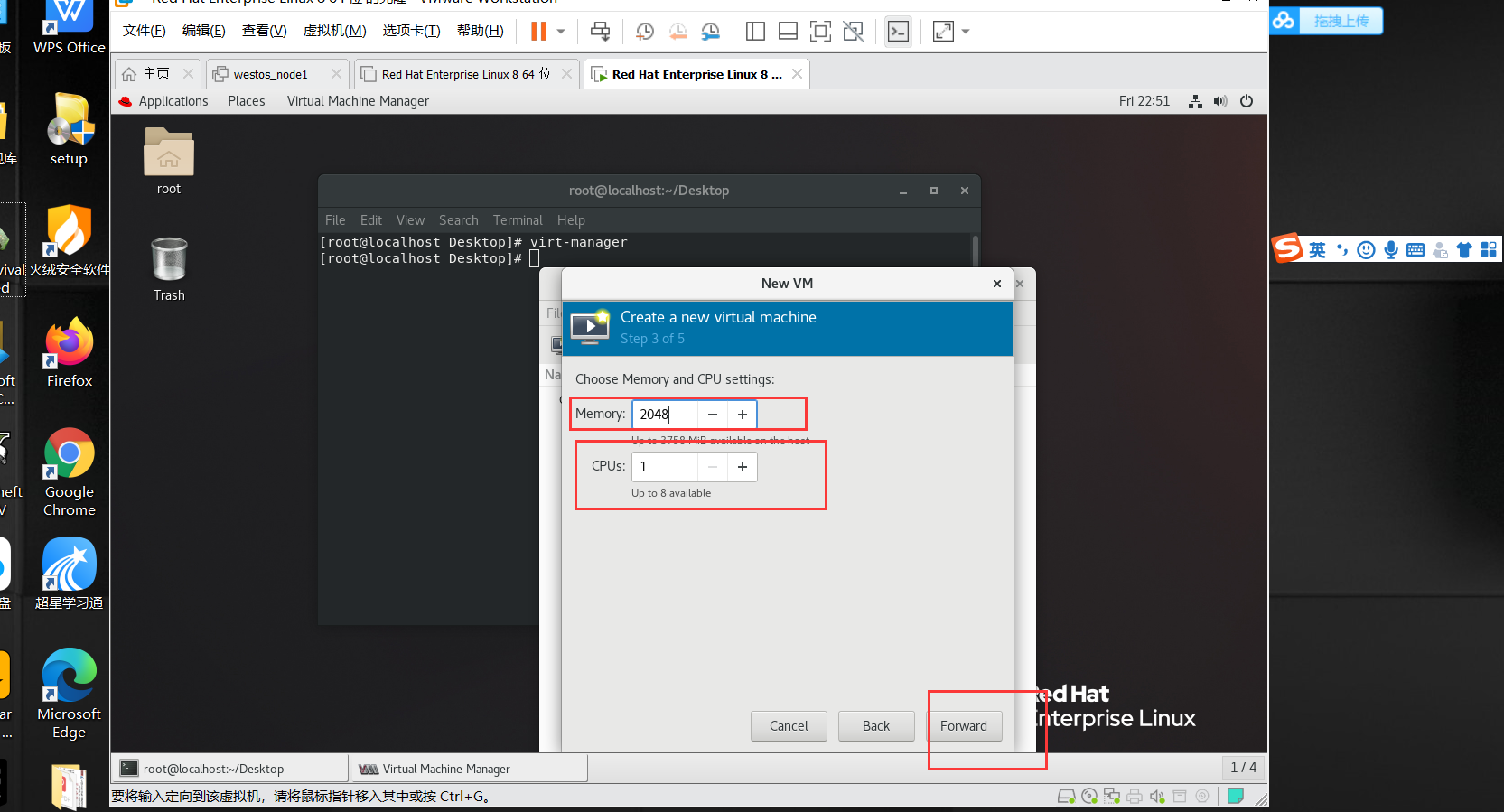Pause the virtual machine with the orange pause icon

[x=538, y=32]
